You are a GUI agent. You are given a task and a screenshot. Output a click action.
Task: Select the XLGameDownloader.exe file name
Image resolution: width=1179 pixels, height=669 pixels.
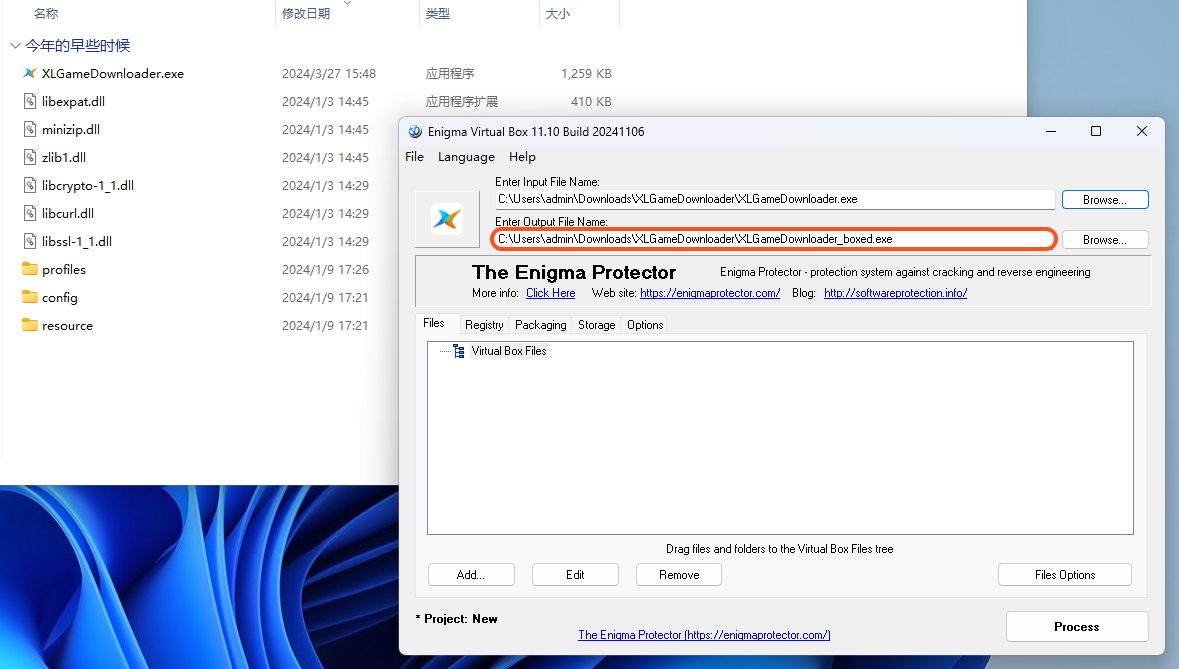tap(113, 74)
